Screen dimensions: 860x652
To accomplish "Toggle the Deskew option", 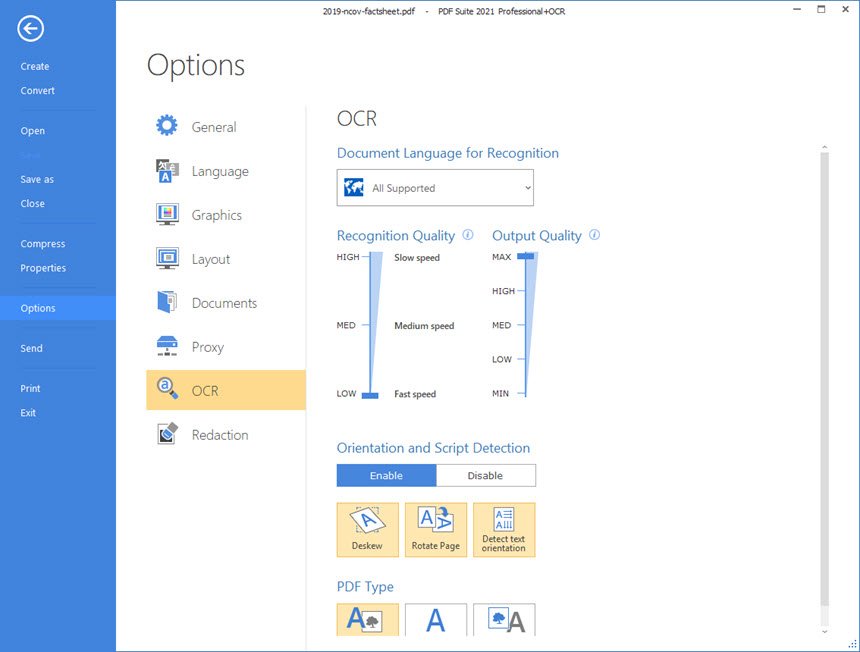I will pyautogui.click(x=367, y=530).
